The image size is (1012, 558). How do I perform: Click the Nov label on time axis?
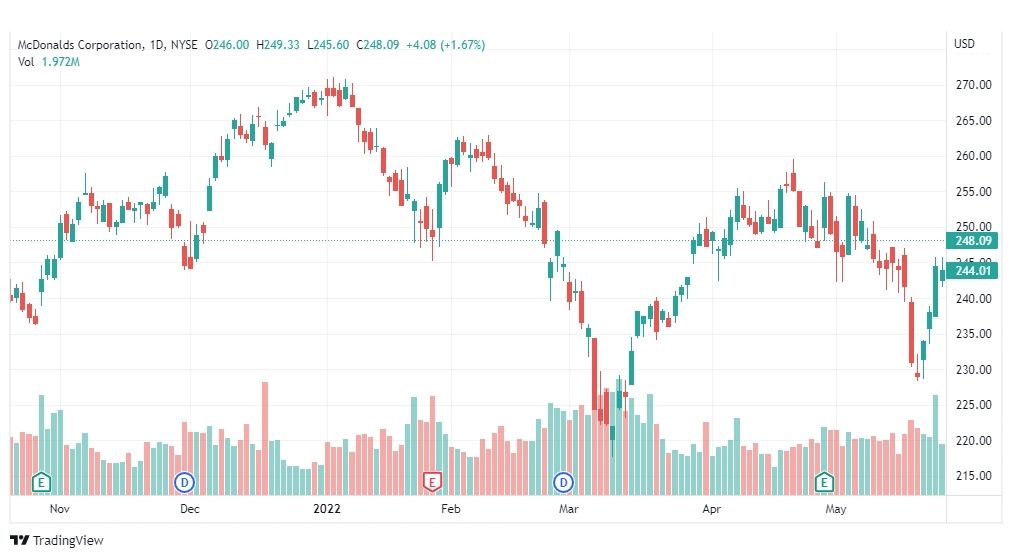tap(59, 509)
